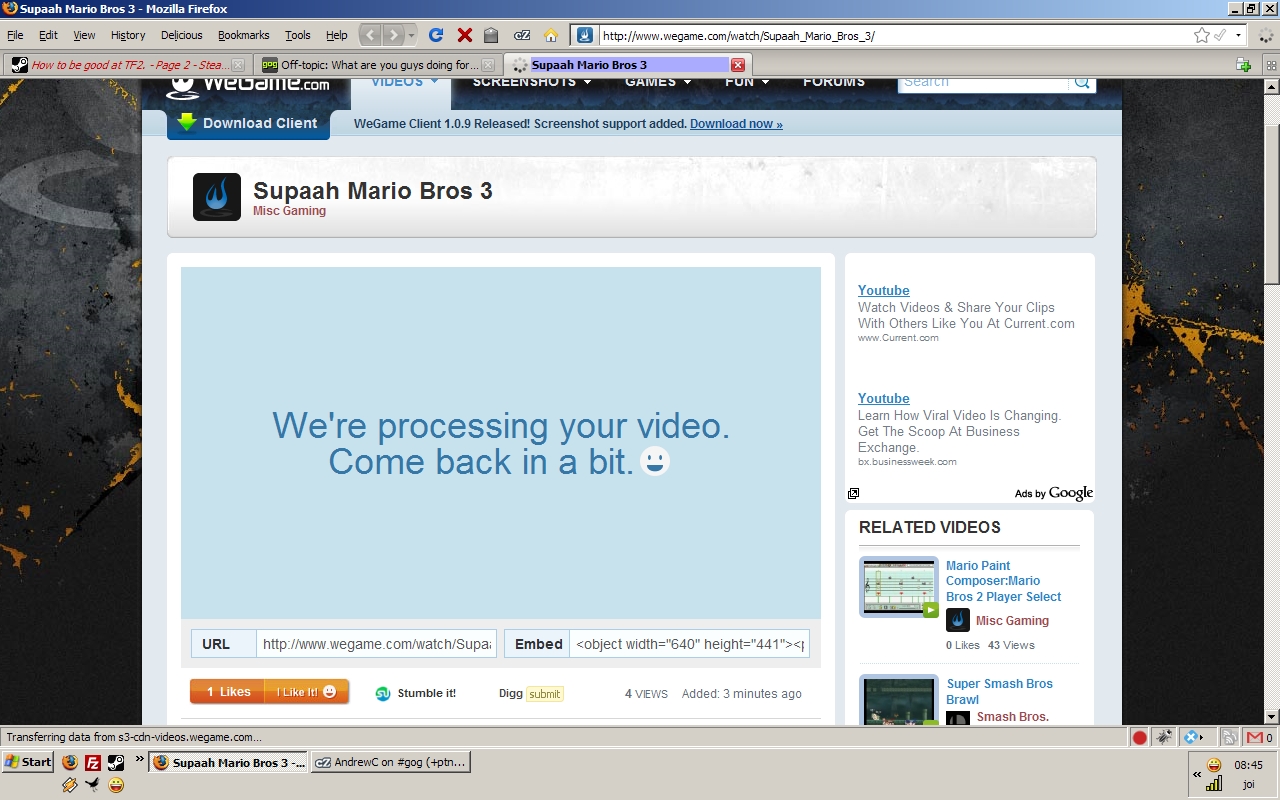This screenshot has width=1280, height=800.
Task: Open the Misc Gaming link under the video title
Action: pyautogui.click(x=289, y=211)
